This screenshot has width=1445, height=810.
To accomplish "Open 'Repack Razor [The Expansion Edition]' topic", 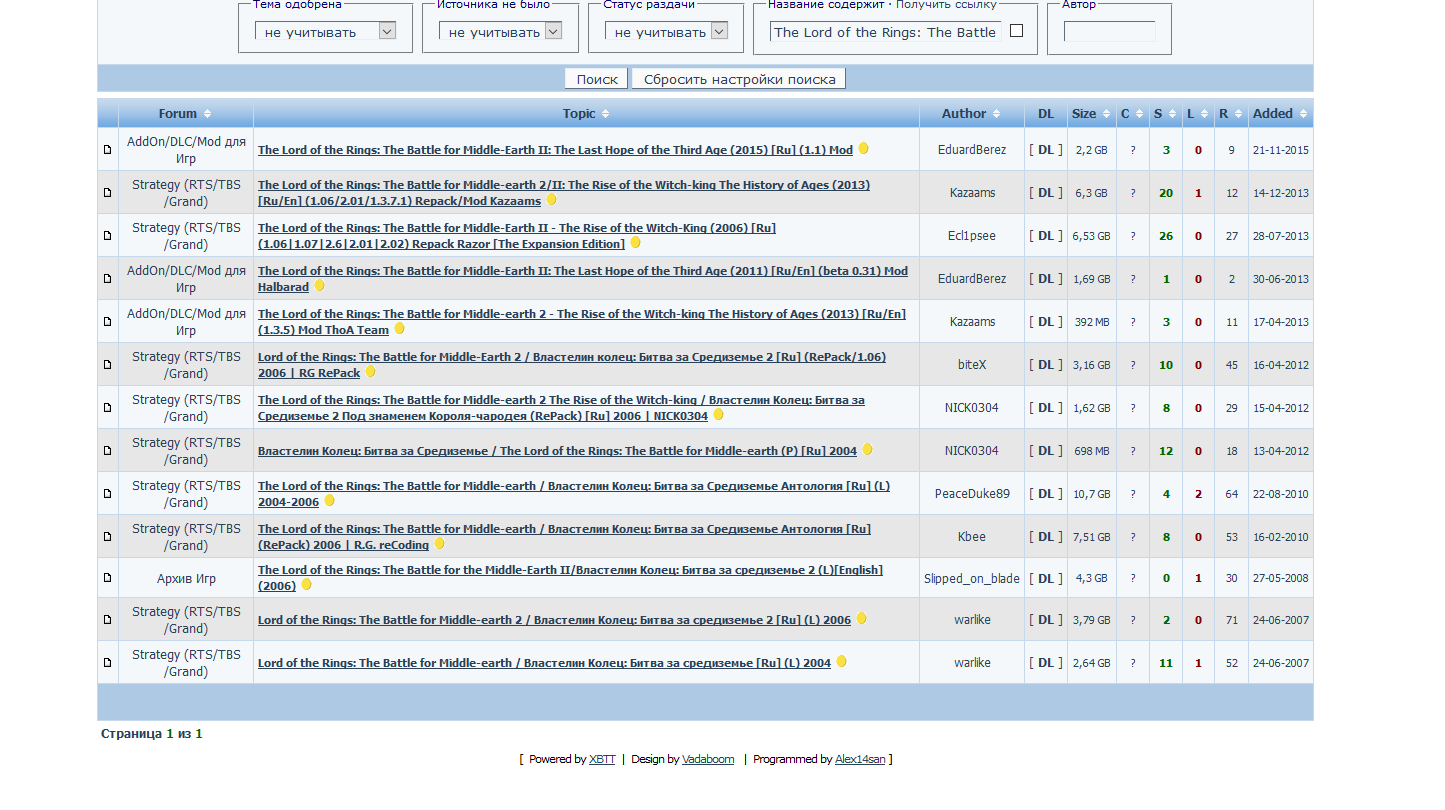I will [x=516, y=236].
